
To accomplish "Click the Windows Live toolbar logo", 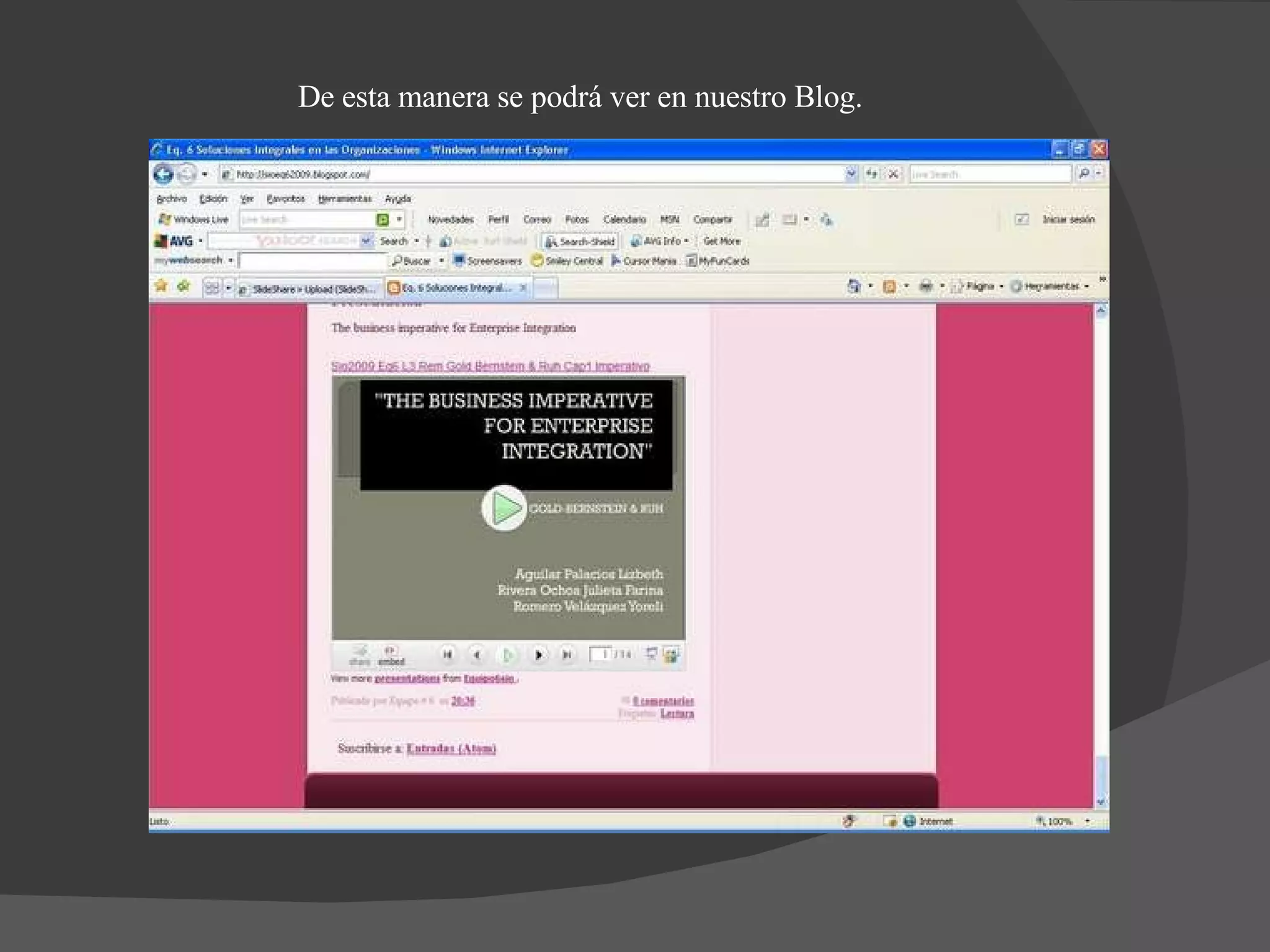I will (193, 219).
